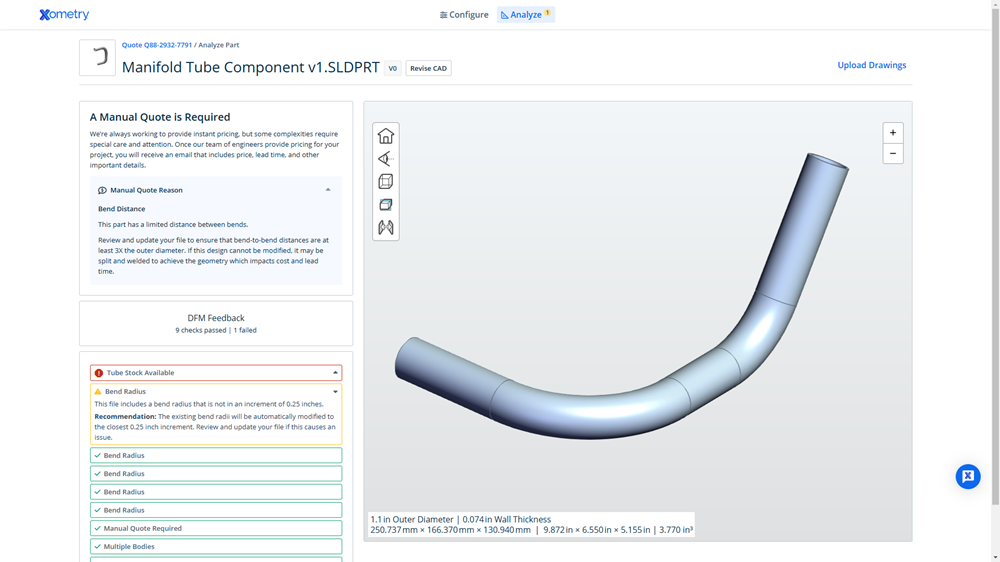1000x562 pixels.
Task: Toggle the yellow warning Bend Radius arrow
Action: pos(335,392)
